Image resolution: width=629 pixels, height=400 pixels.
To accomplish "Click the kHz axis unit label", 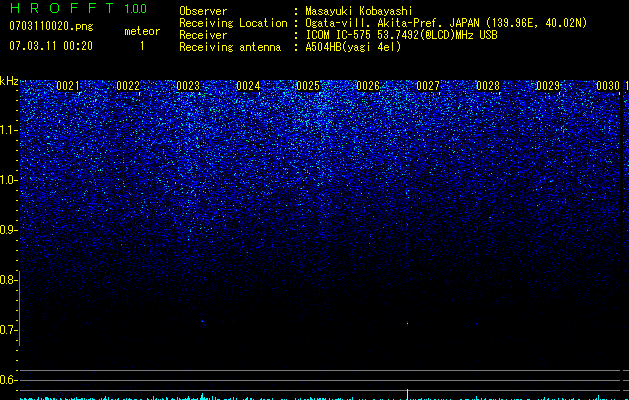I will 9,81.
